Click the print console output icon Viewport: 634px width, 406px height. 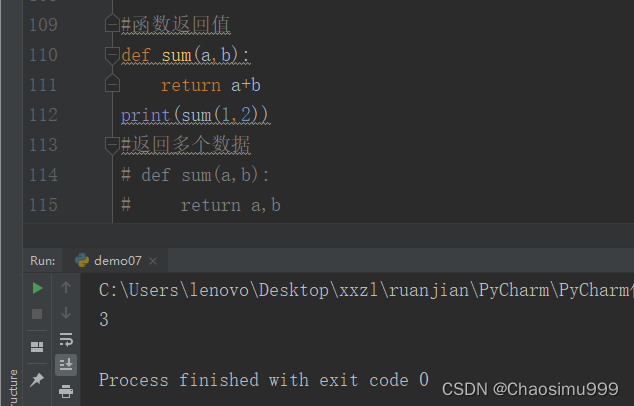click(66, 391)
